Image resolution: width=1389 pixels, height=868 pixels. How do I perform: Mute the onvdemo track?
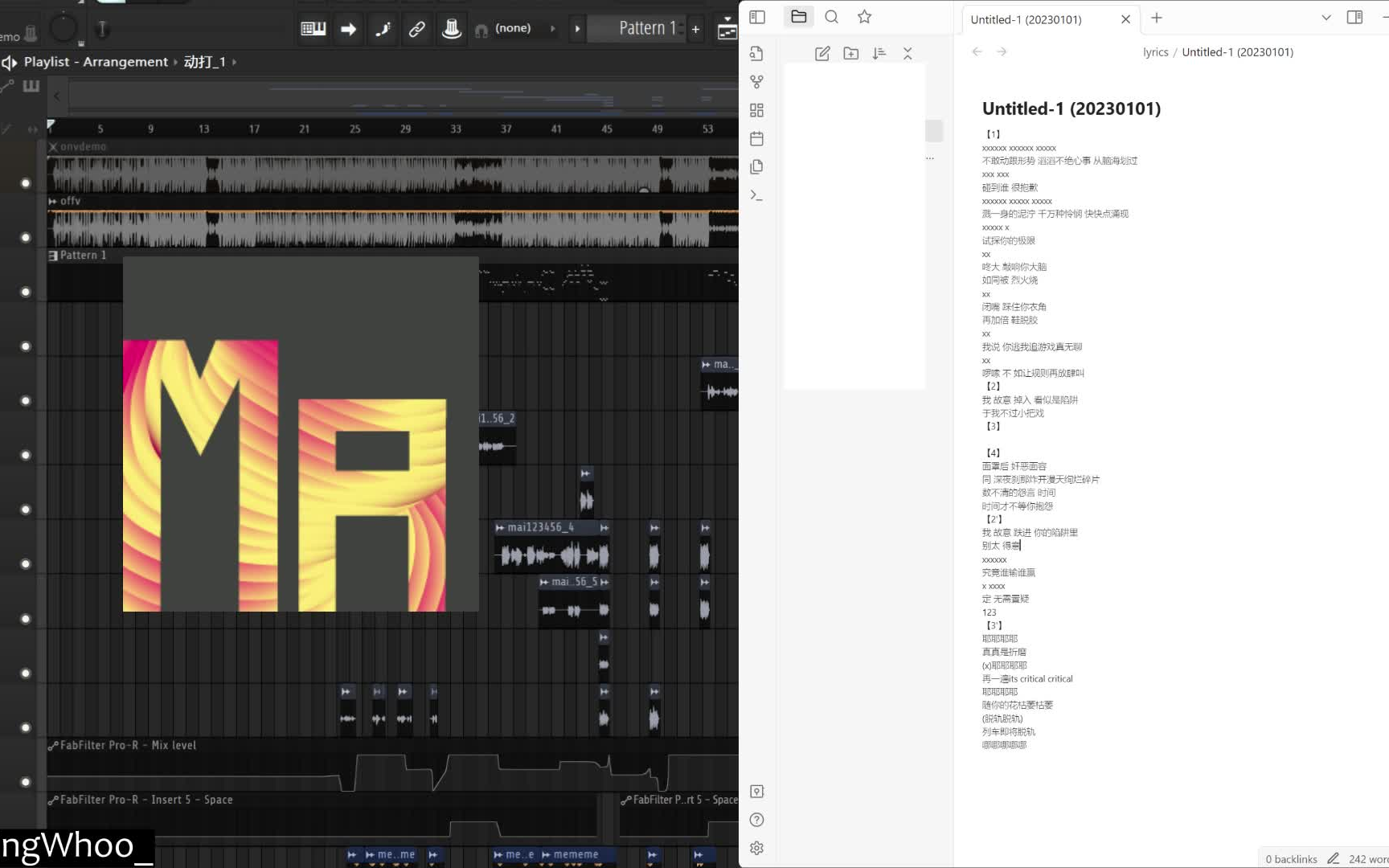click(25, 183)
